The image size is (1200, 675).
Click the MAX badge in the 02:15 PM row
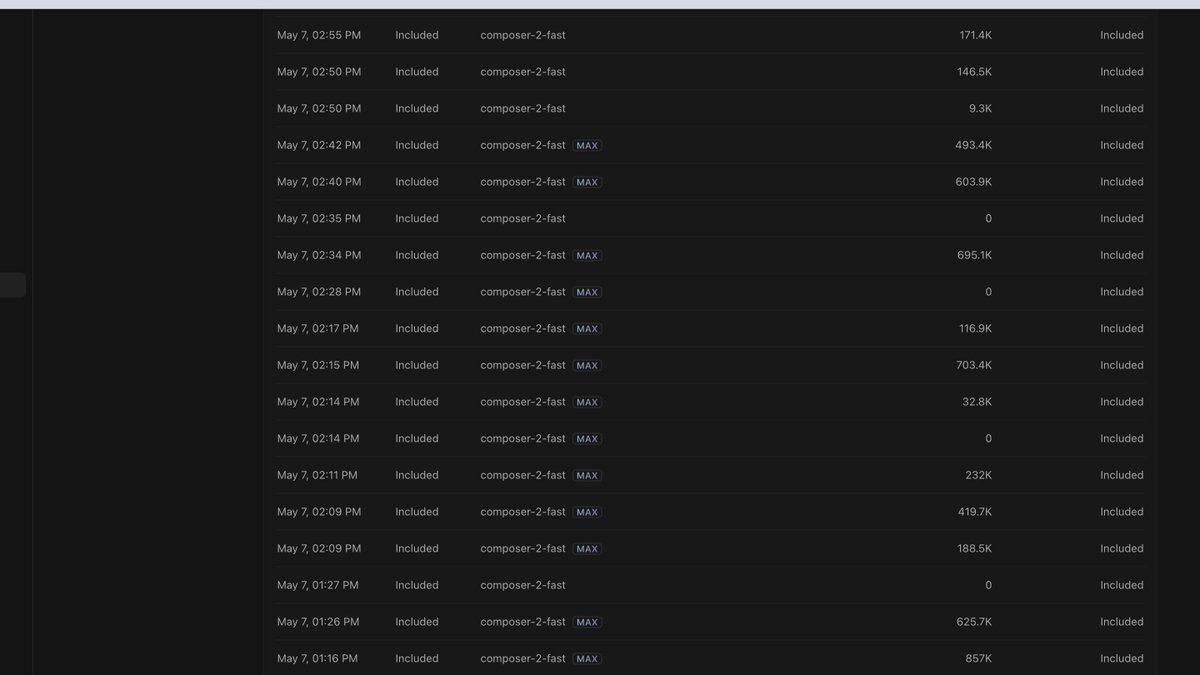click(587, 365)
